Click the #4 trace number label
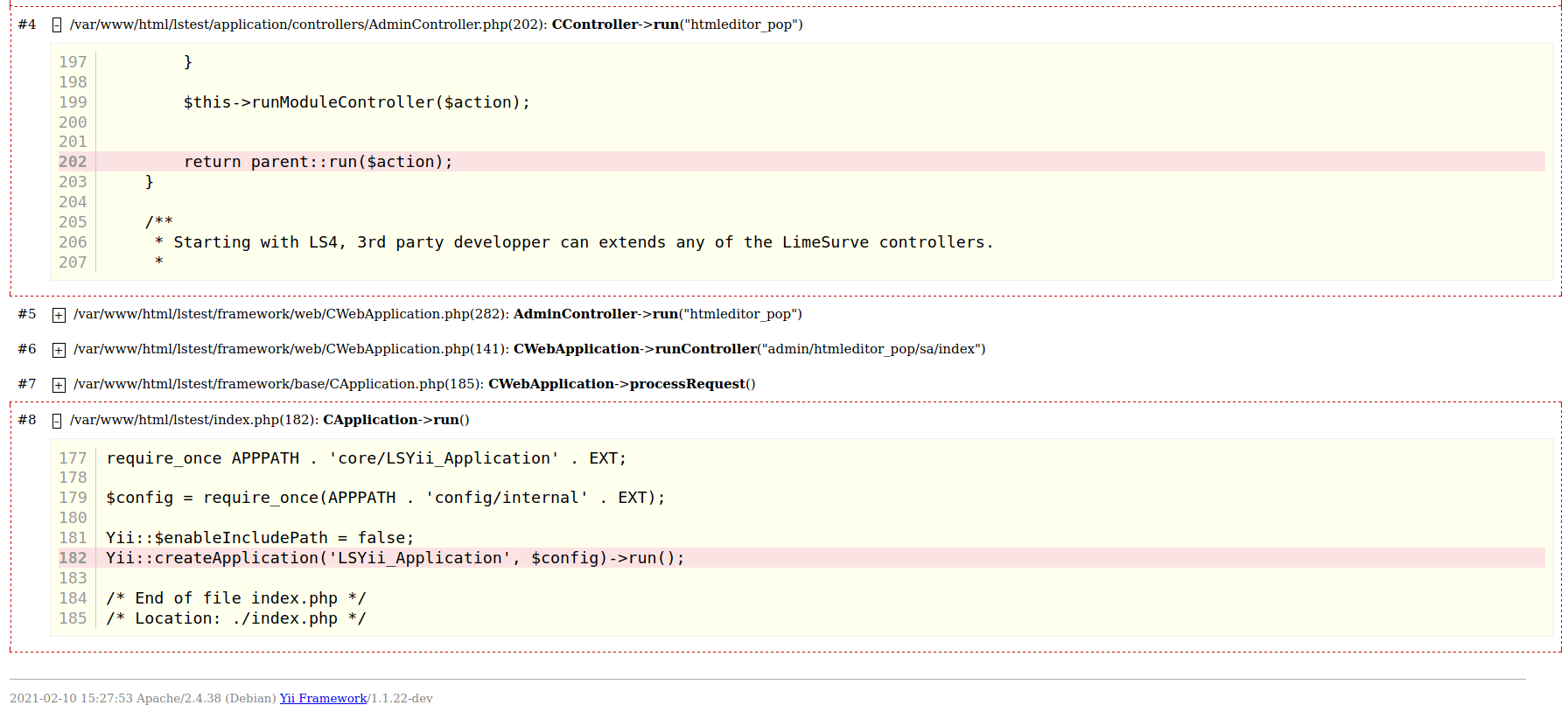The width and height of the screenshot is (1568, 712). click(x=27, y=24)
